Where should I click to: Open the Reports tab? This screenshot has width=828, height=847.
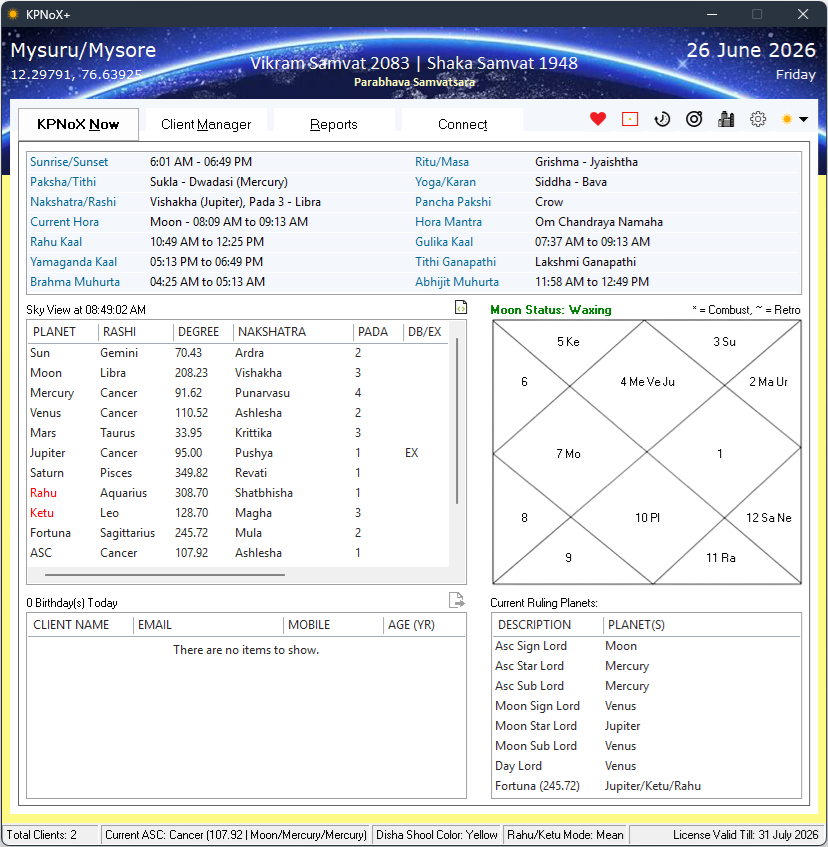coord(334,124)
